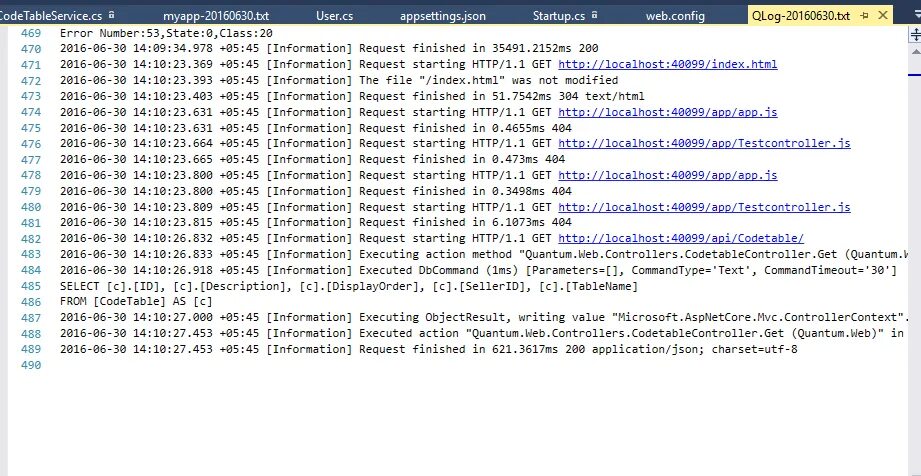Click 'Executed DbCommand (1ms)' text on line 484

(x=439, y=270)
